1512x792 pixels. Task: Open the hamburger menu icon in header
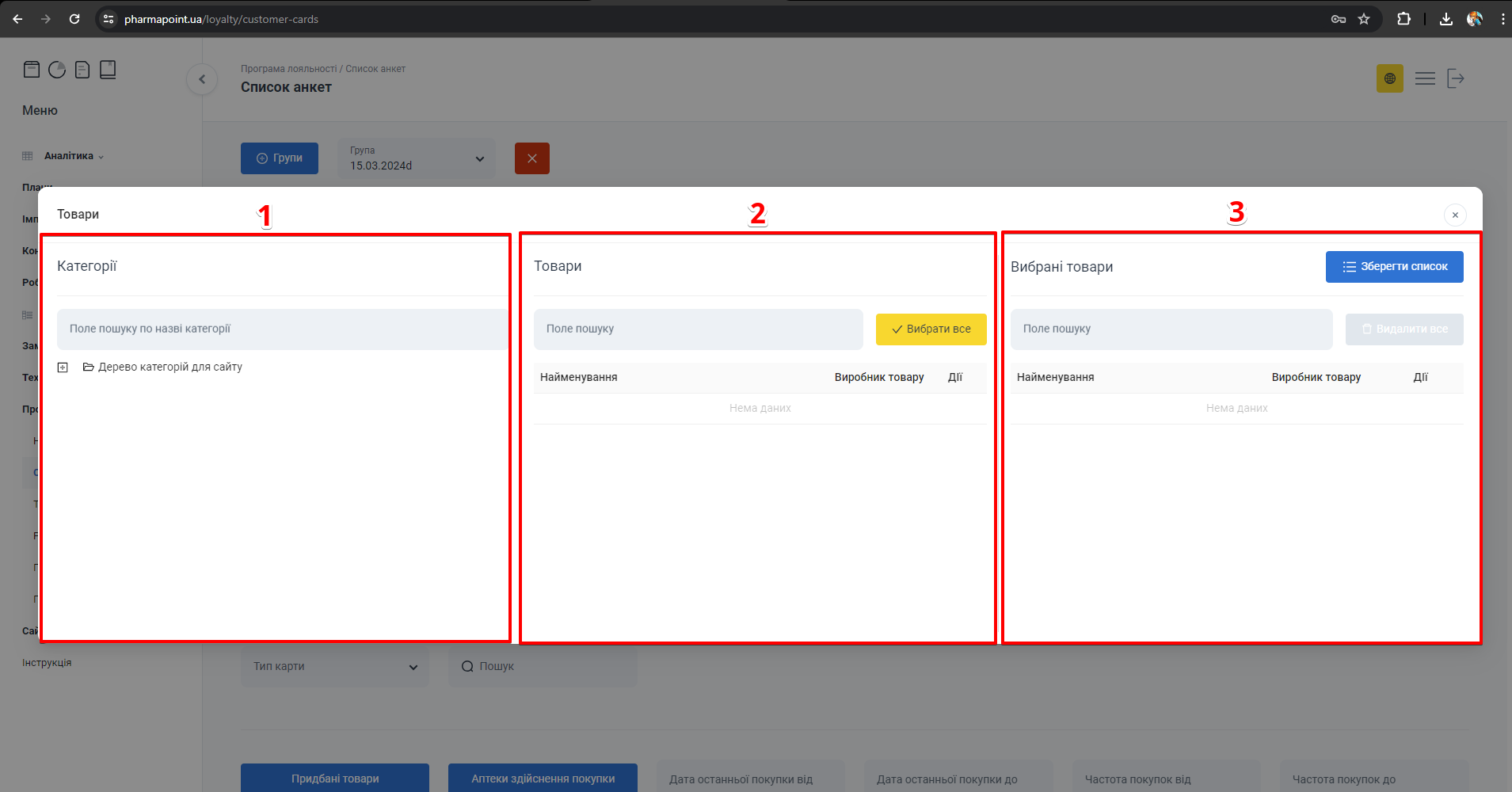(x=1425, y=78)
